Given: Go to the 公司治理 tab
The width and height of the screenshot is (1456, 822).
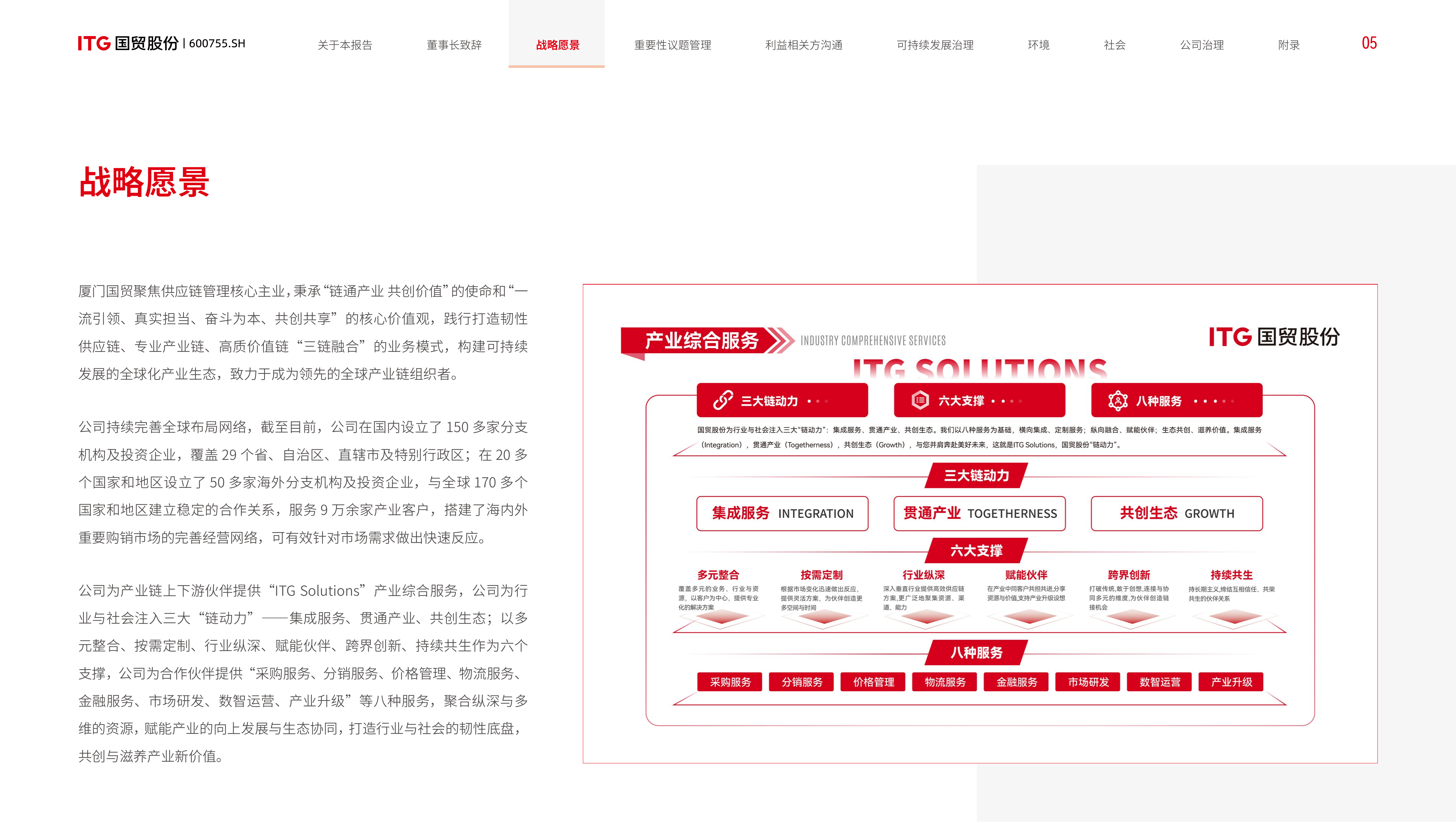Looking at the screenshot, I should [x=1202, y=45].
